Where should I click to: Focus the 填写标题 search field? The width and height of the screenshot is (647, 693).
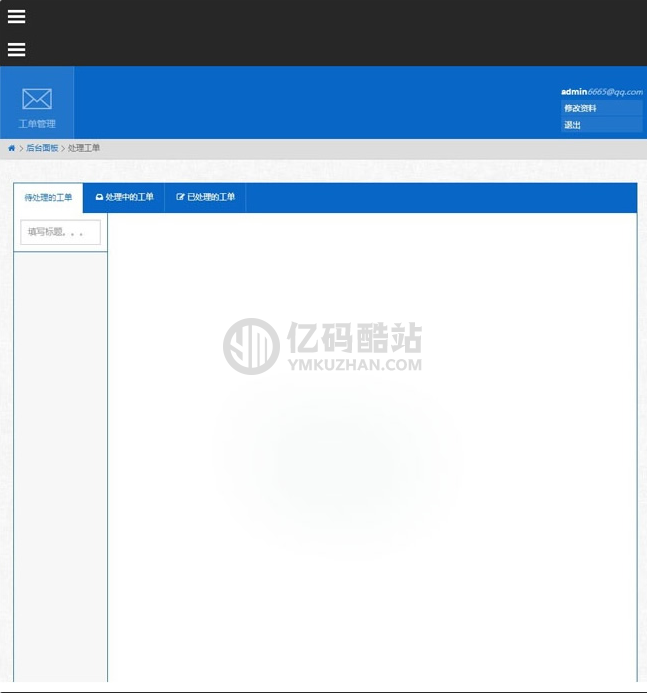click(x=61, y=232)
